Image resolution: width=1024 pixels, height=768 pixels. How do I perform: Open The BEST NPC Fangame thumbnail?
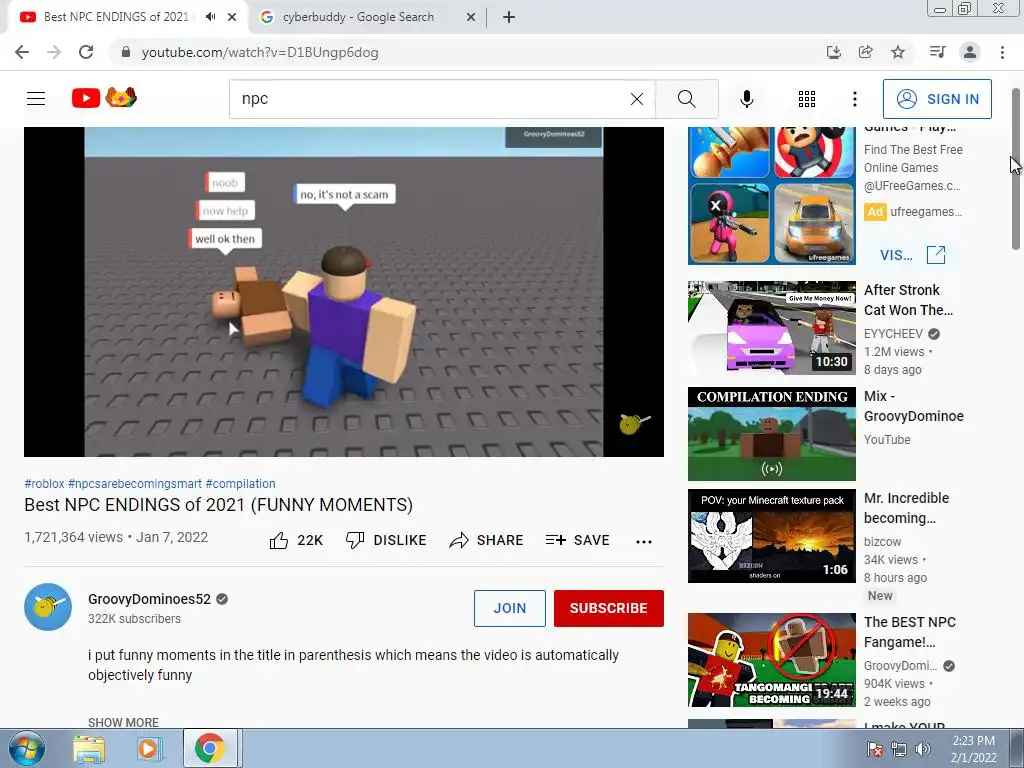click(x=771, y=660)
